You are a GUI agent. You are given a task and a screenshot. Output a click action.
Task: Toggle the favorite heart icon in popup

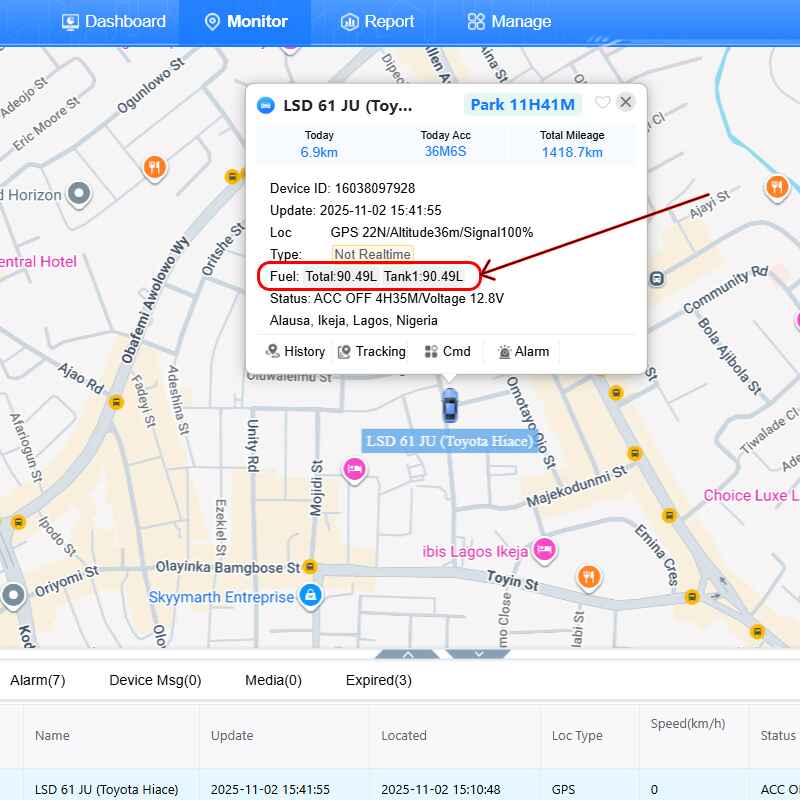click(602, 103)
